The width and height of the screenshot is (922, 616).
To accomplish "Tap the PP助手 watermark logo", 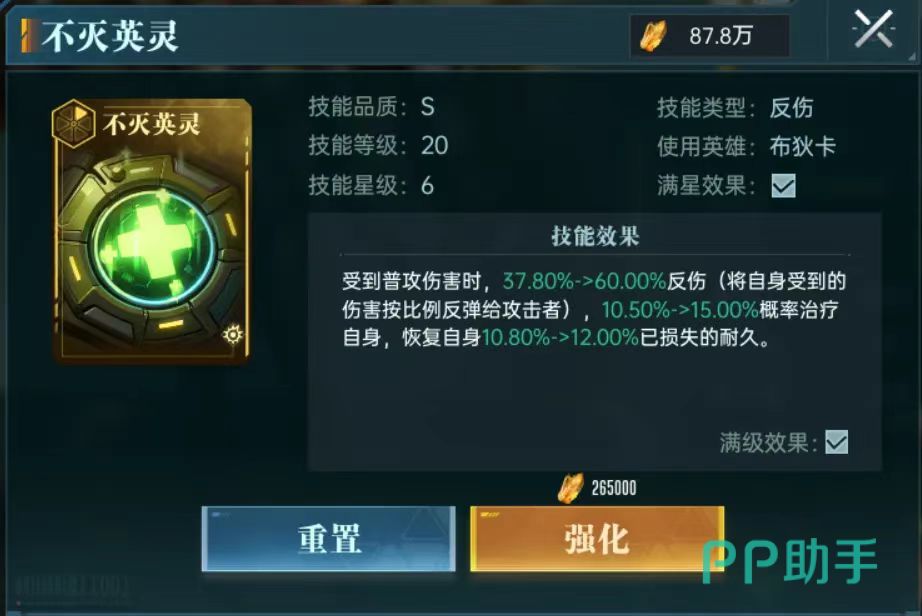I will point(790,560).
